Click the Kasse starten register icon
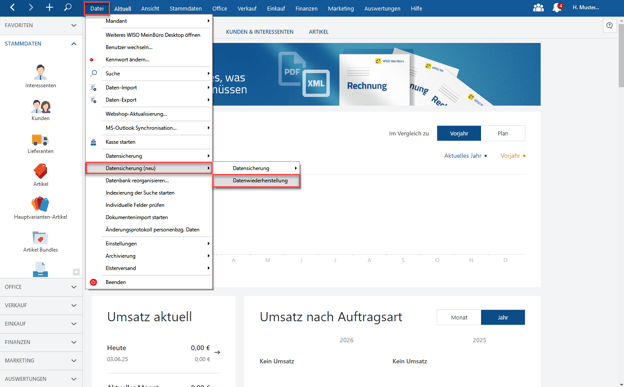 click(x=94, y=142)
